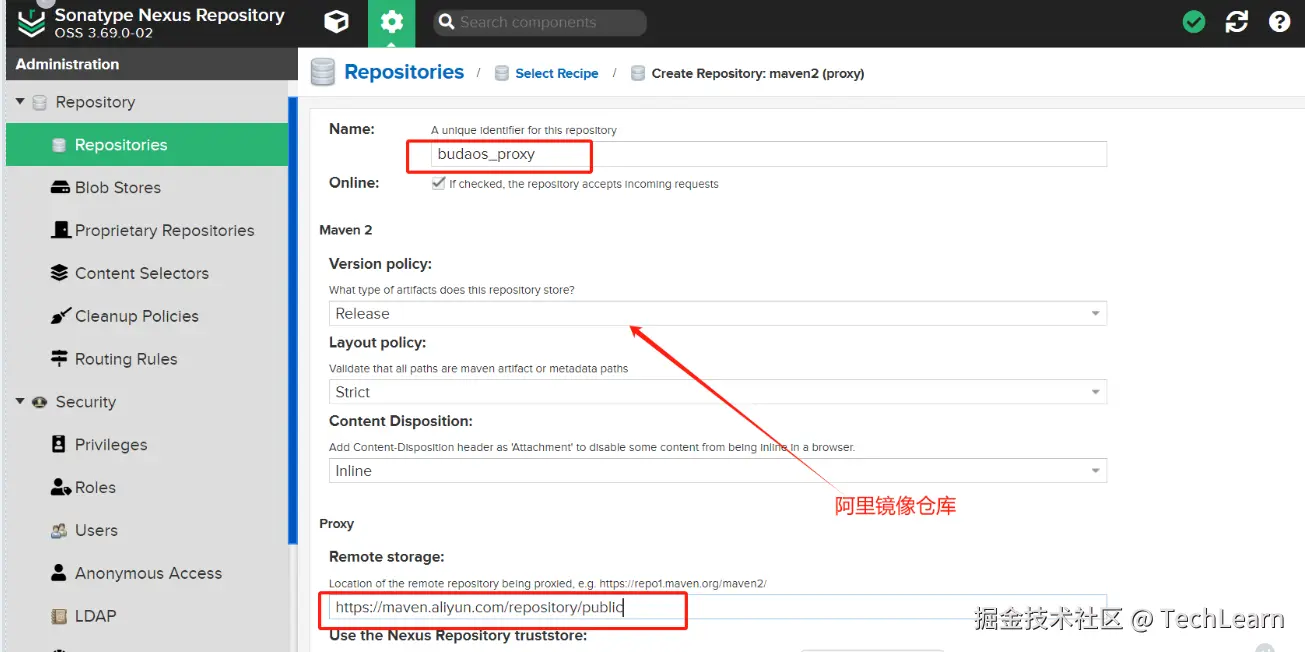Click the Roles people icon
The image size is (1305, 652).
pos(60,487)
